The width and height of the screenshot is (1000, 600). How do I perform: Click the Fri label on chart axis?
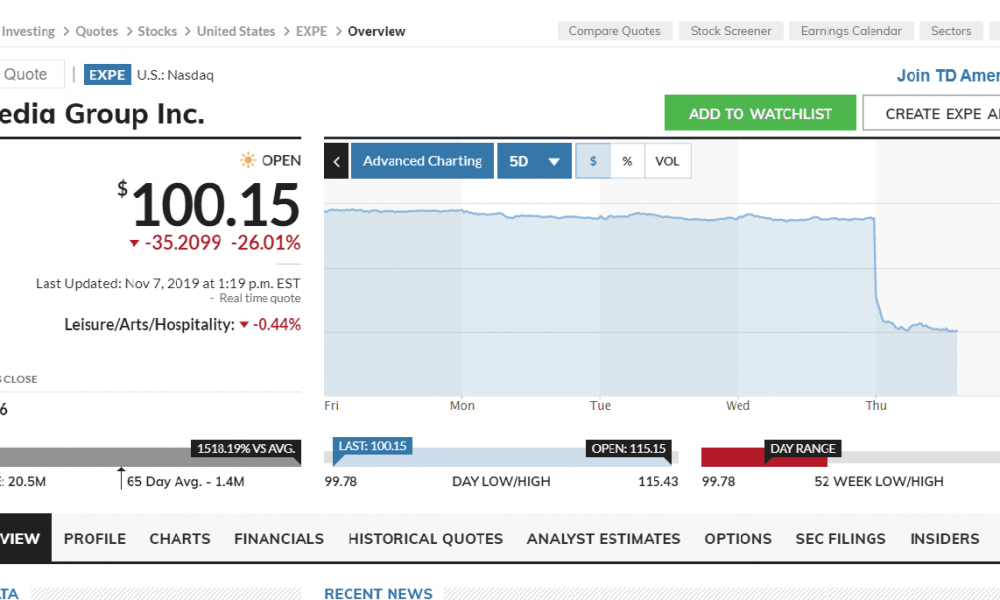(332, 406)
